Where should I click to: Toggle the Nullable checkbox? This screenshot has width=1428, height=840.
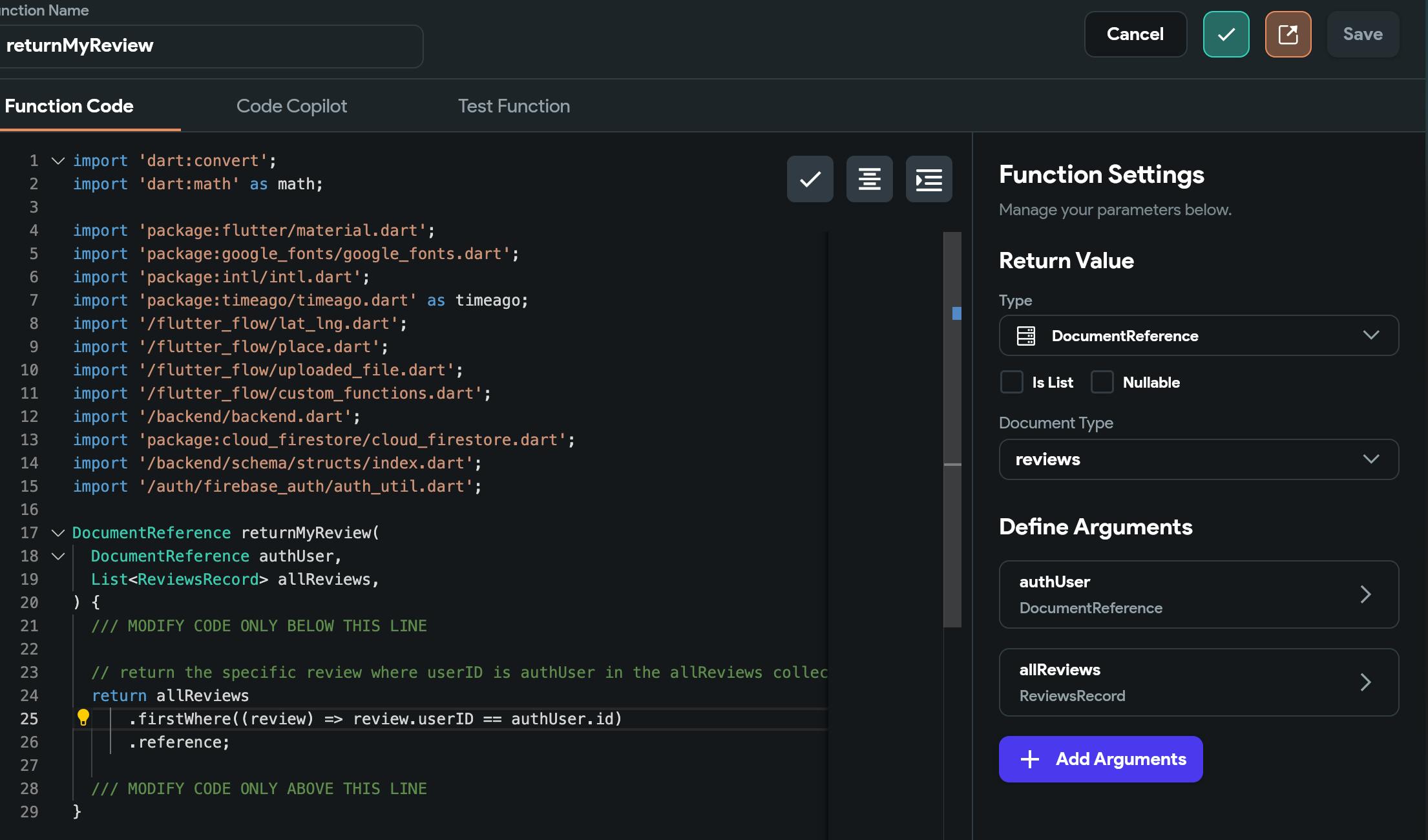click(1102, 383)
